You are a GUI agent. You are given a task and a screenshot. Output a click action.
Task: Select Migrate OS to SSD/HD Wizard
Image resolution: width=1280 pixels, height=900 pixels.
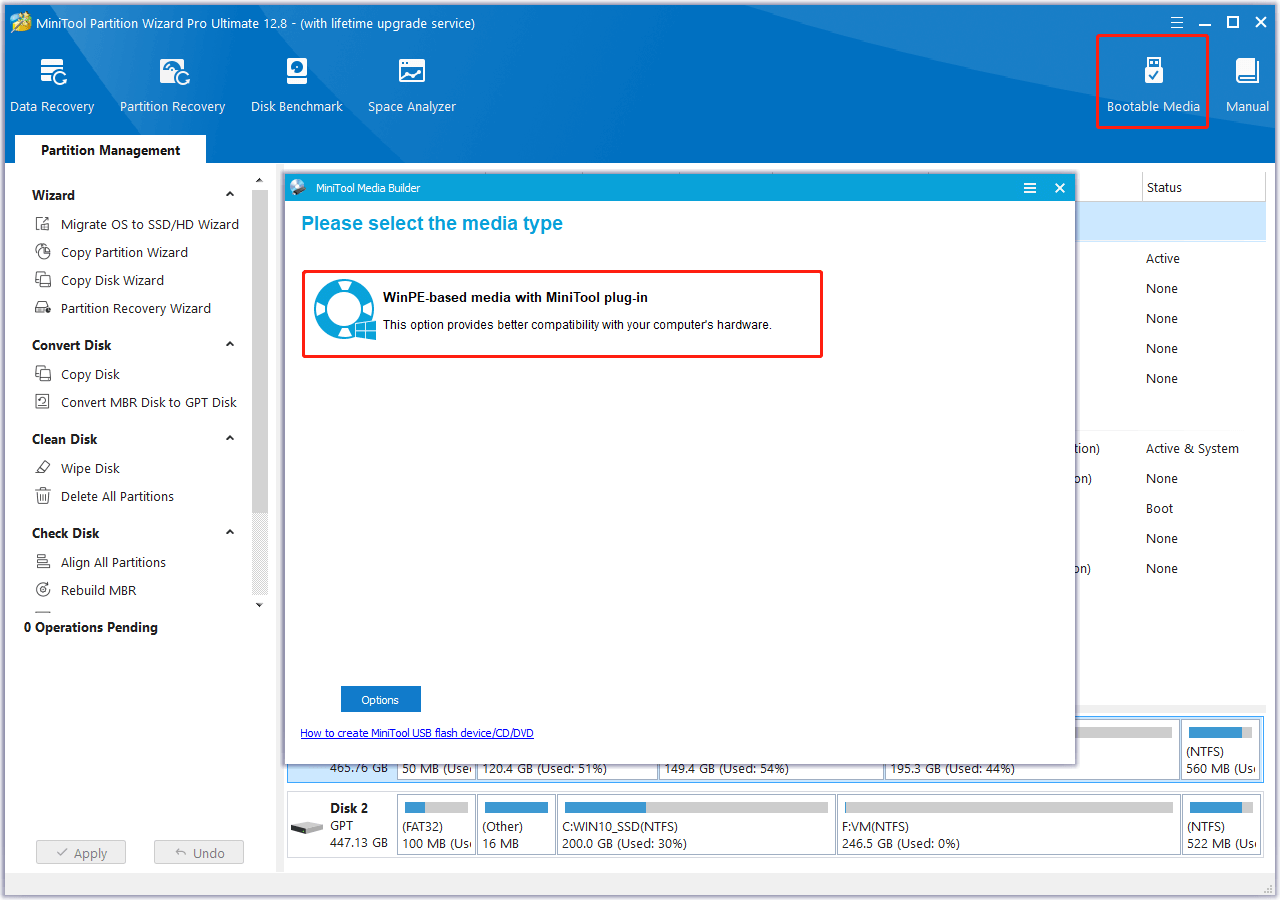pyautogui.click(x=150, y=224)
